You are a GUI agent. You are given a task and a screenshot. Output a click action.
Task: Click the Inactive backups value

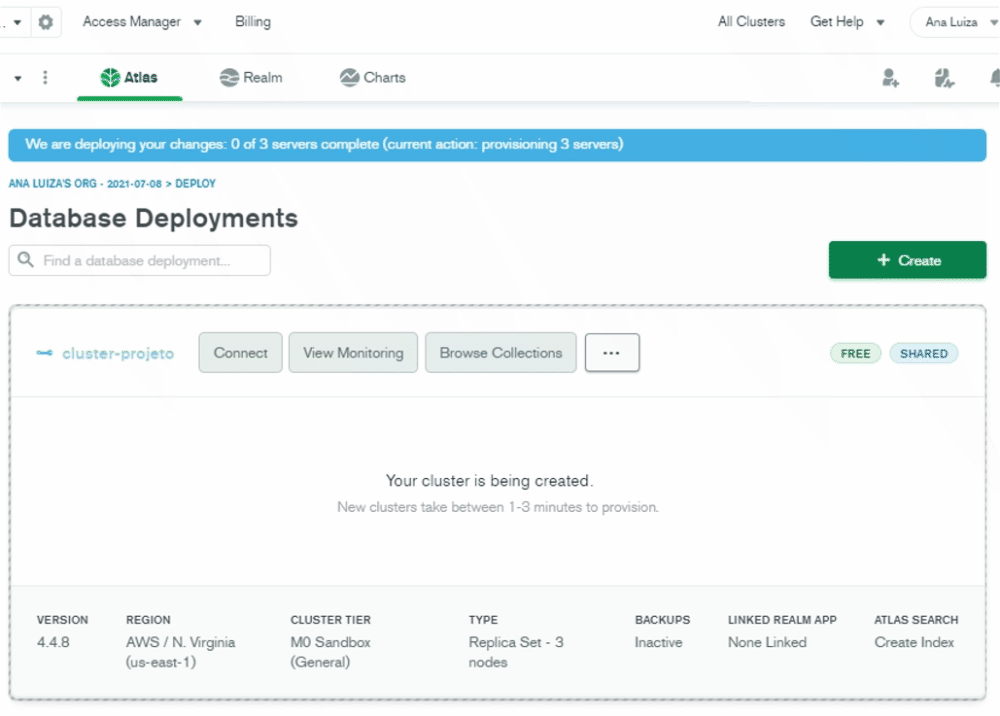click(x=658, y=643)
